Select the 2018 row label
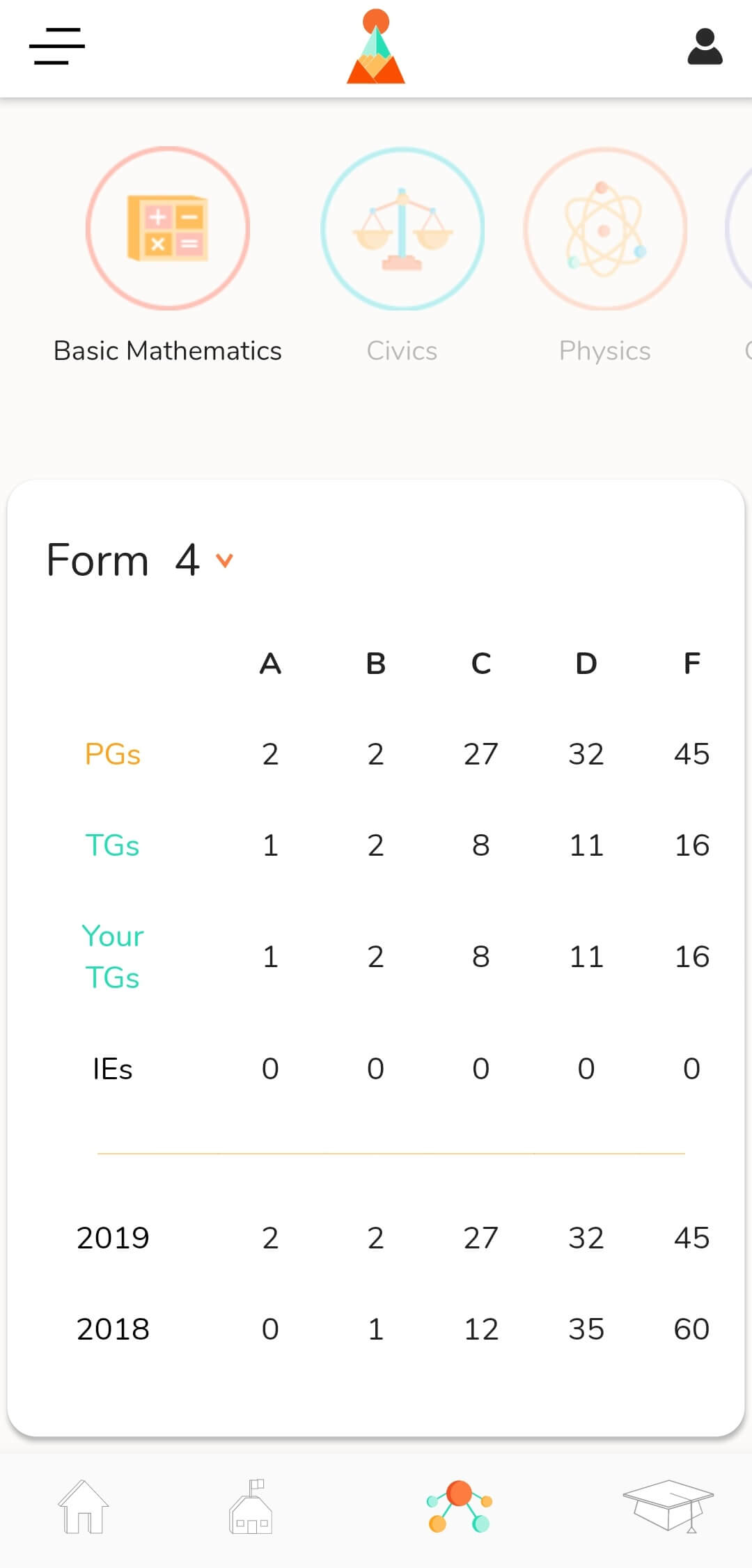This screenshot has width=752, height=1568. 113,1329
